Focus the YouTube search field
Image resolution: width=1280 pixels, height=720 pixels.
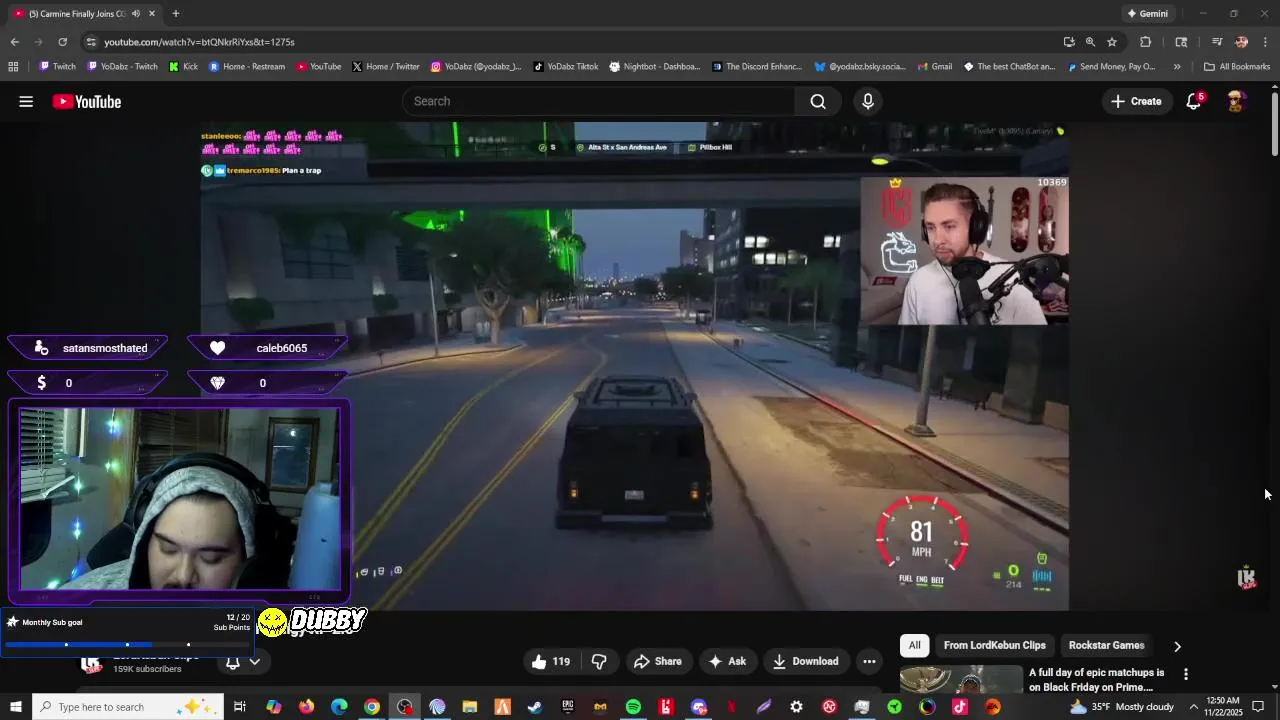pos(598,101)
